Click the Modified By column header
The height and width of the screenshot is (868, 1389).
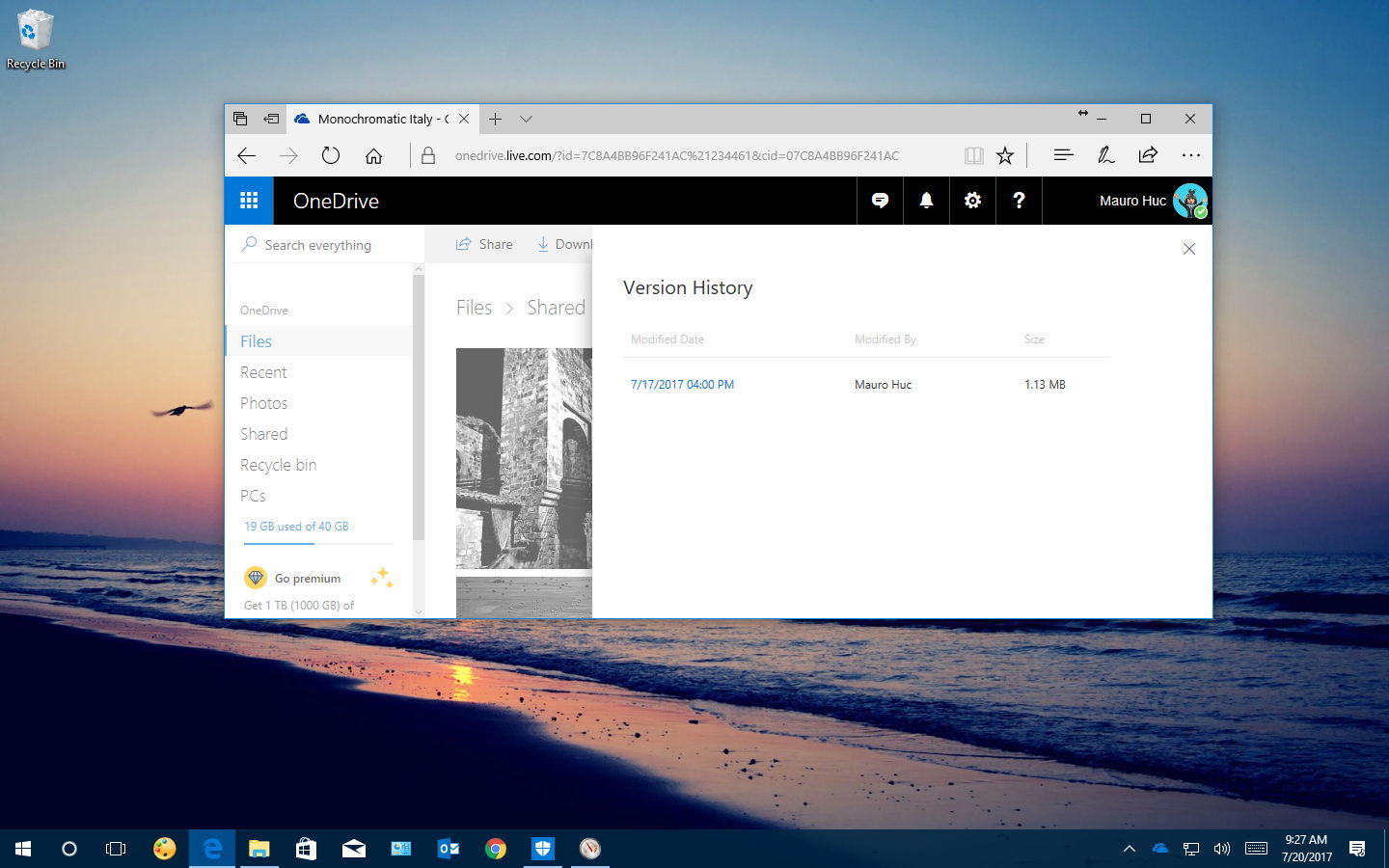coord(885,339)
